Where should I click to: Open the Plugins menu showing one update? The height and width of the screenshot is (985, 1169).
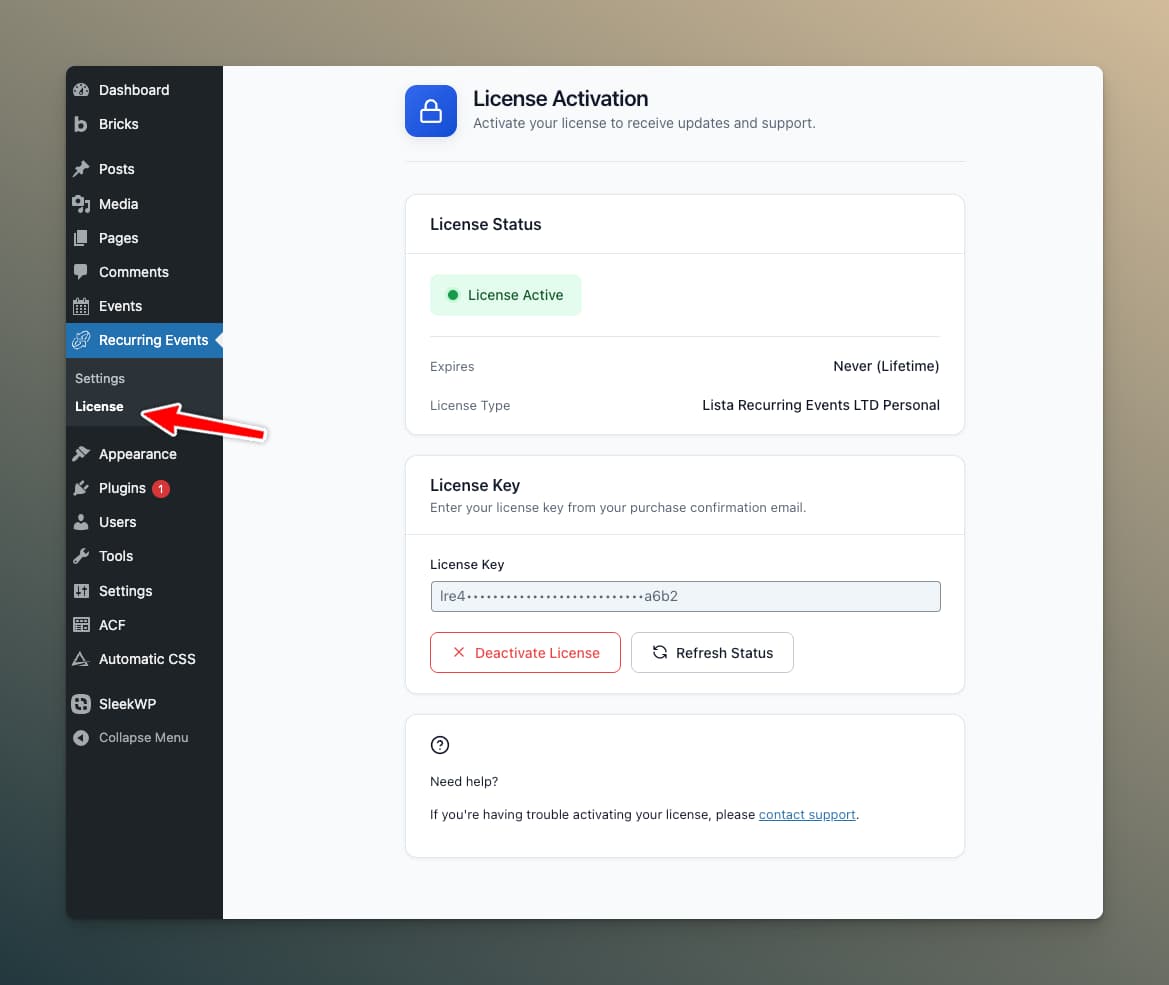(122, 488)
